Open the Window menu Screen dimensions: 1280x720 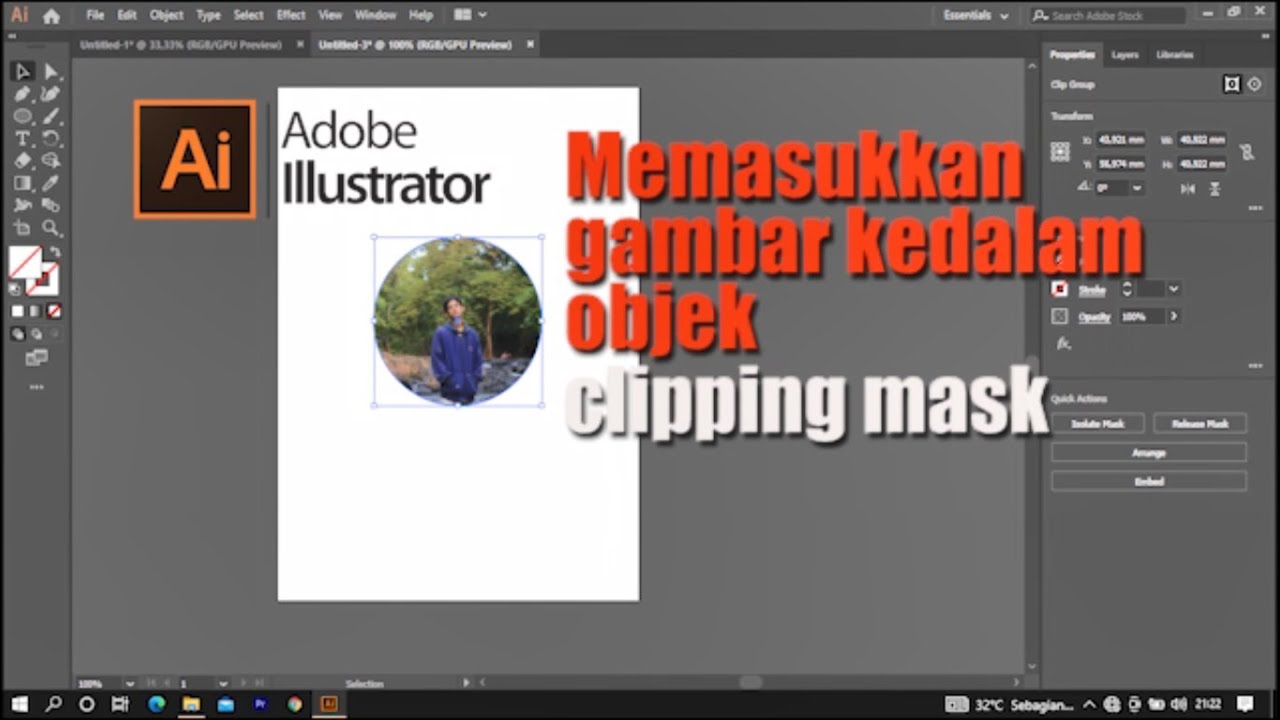pyautogui.click(x=376, y=15)
